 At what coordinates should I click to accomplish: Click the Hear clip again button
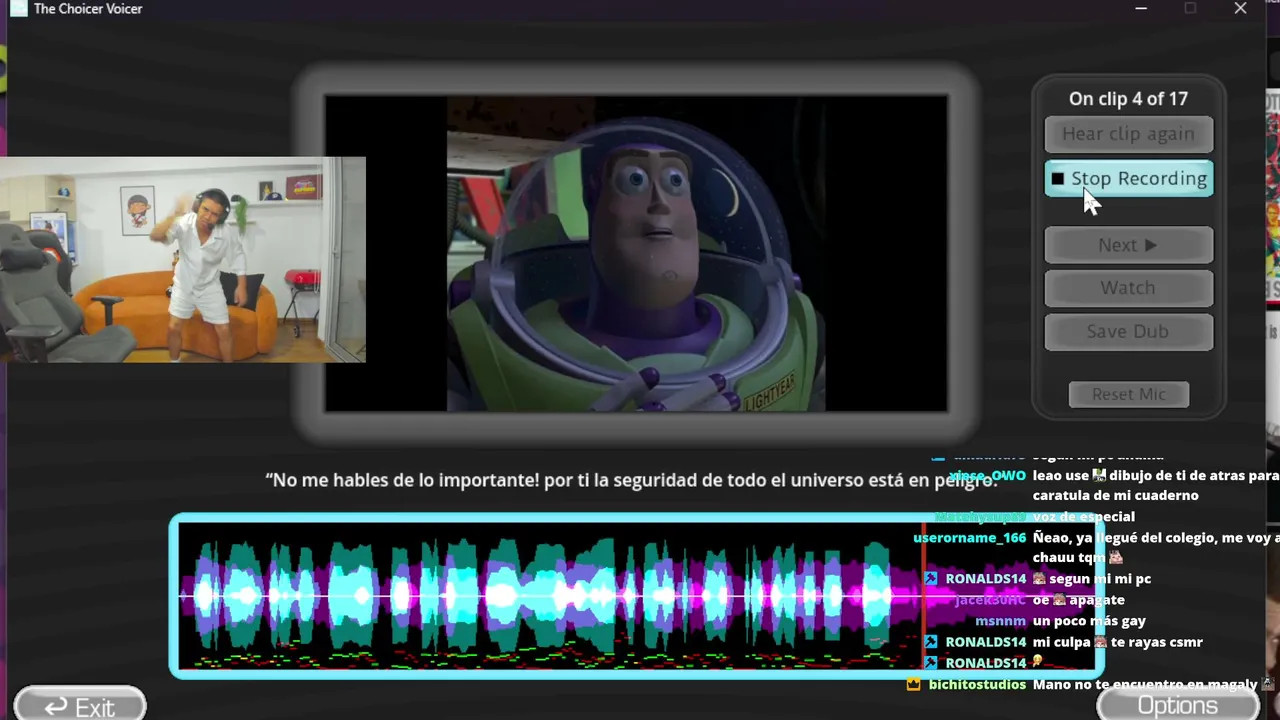click(1129, 134)
